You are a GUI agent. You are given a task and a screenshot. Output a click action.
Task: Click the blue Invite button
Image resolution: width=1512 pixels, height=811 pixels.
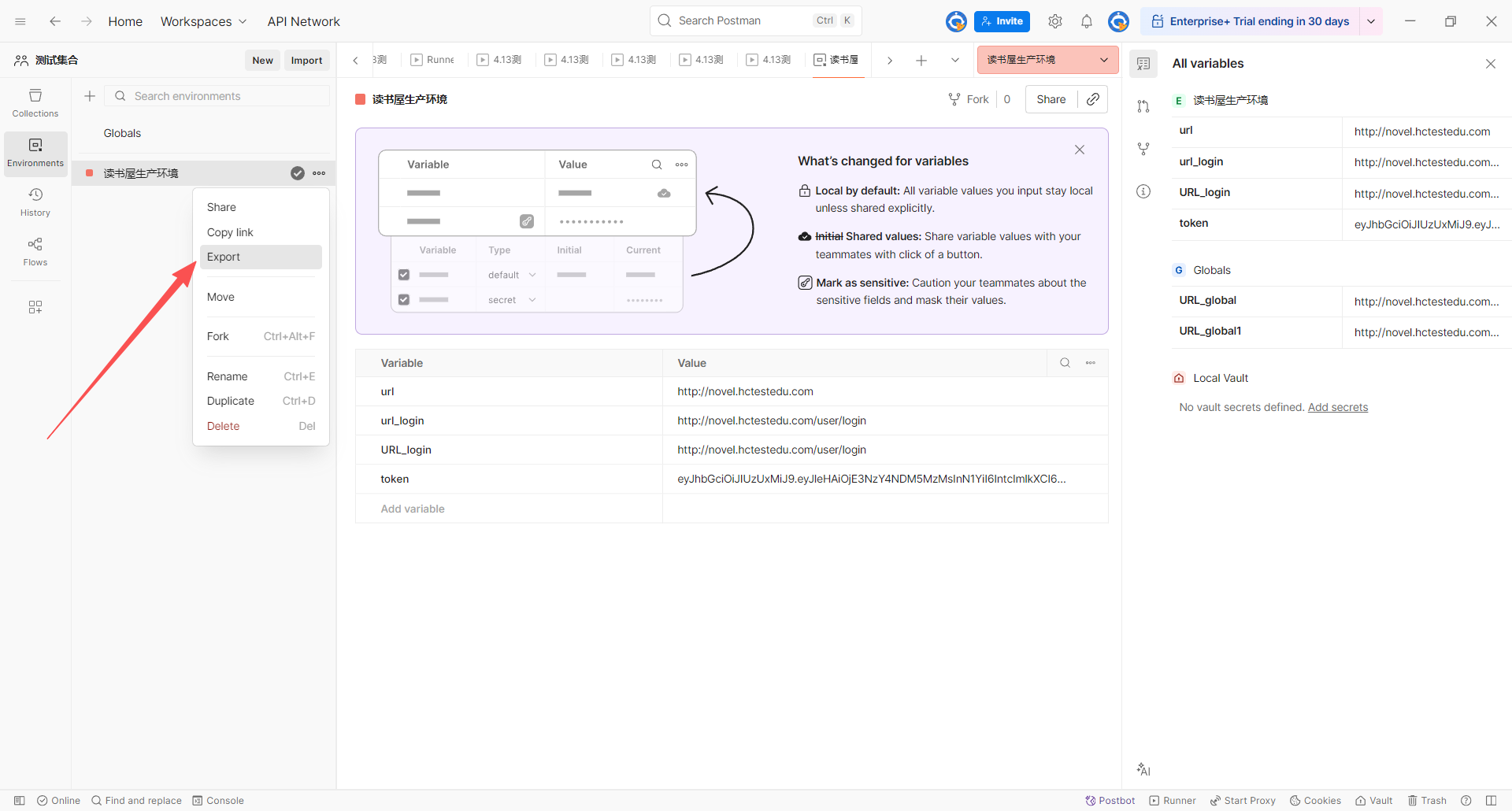[1002, 21]
